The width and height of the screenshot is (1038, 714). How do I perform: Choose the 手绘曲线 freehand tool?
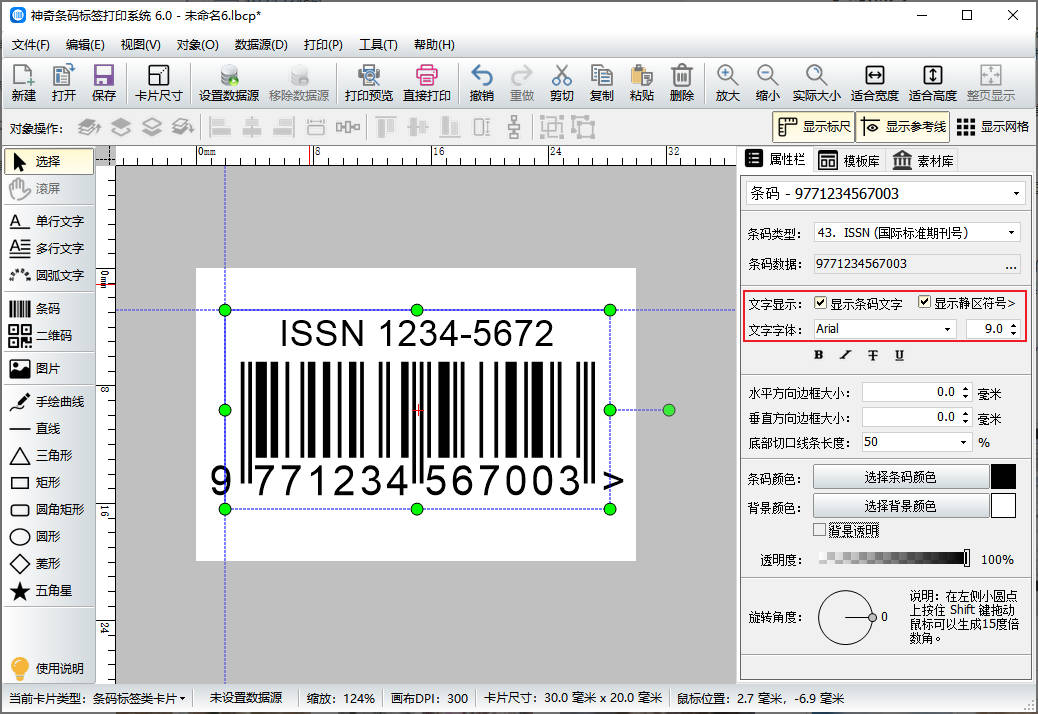point(49,402)
